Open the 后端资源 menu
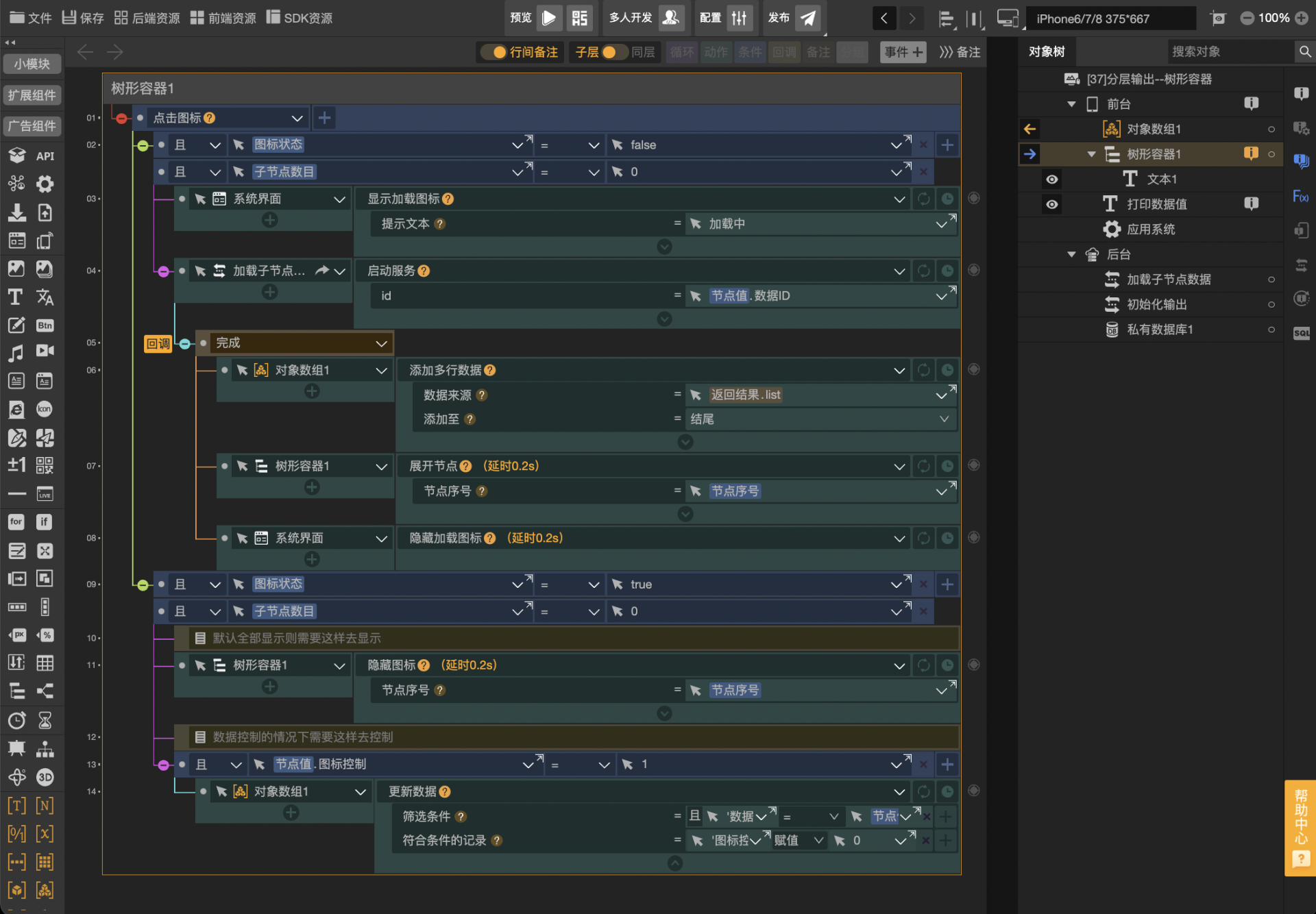 pyautogui.click(x=147, y=18)
